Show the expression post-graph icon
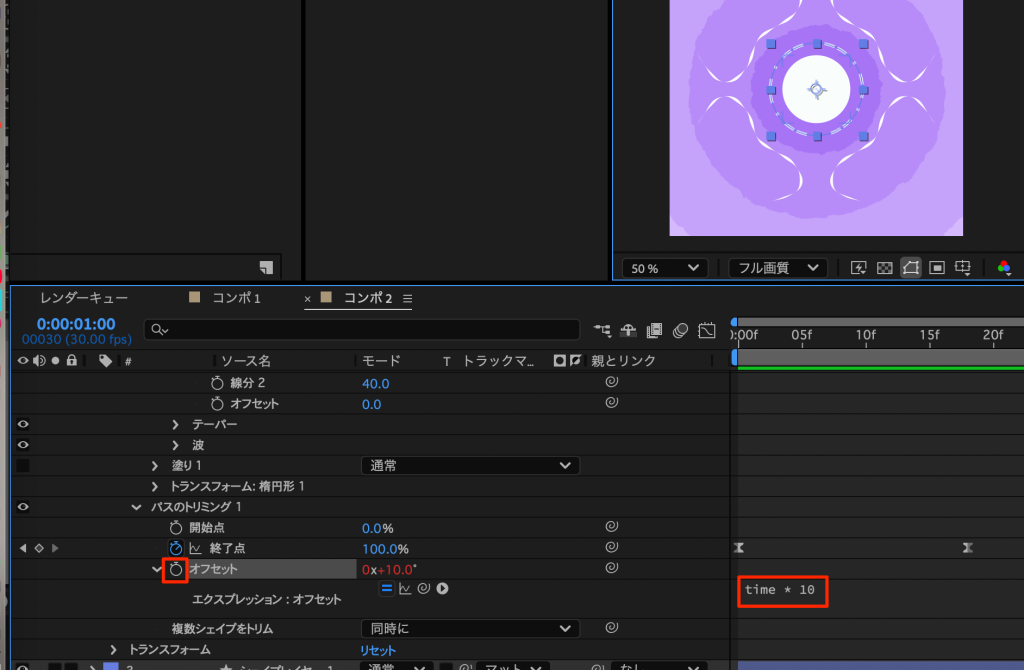This screenshot has width=1024, height=670. point(406,589)
